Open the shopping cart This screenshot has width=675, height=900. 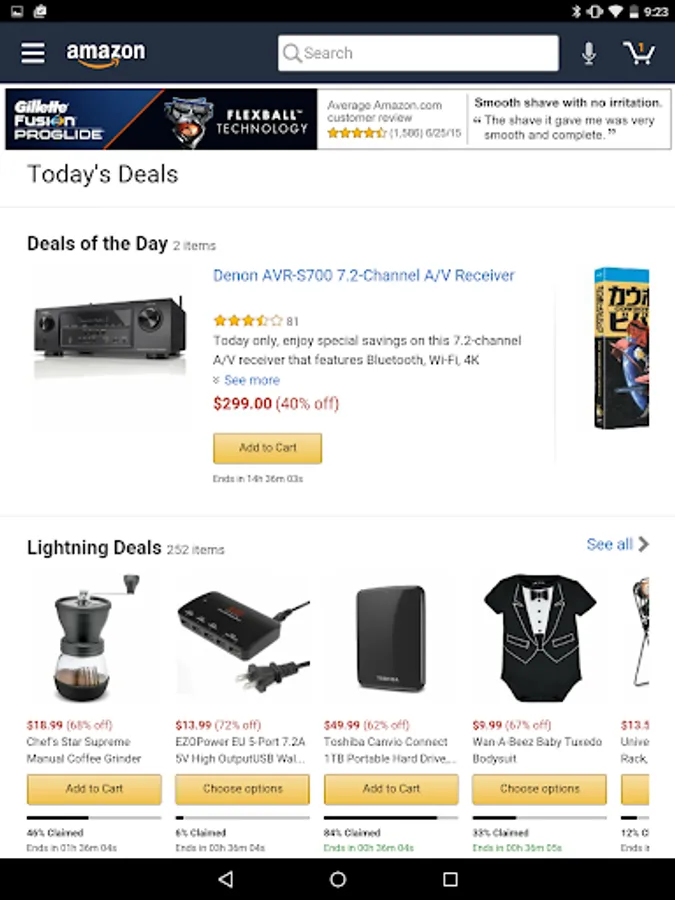point(639,53)
